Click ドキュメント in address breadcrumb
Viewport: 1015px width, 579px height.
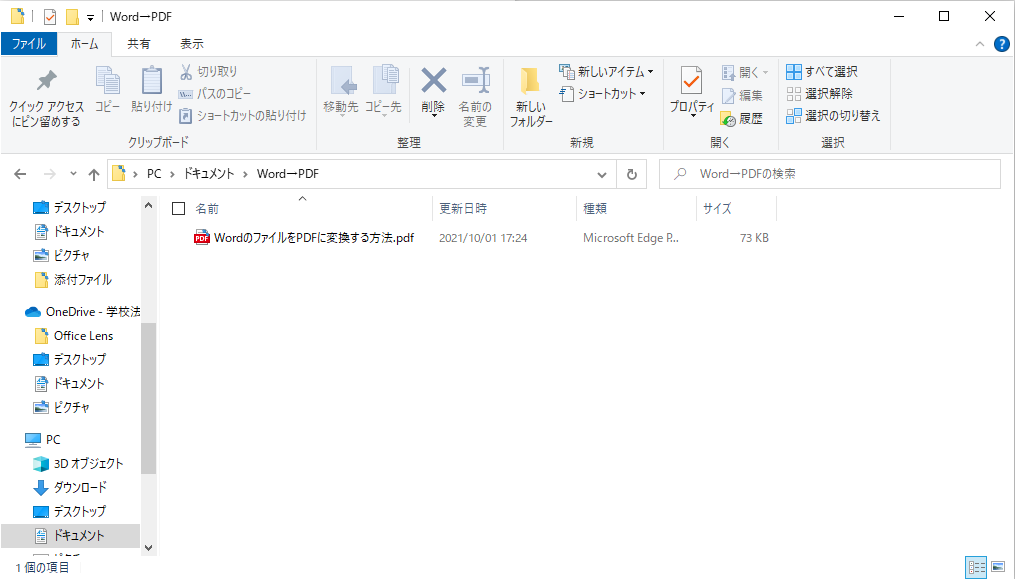coord(208,174)
